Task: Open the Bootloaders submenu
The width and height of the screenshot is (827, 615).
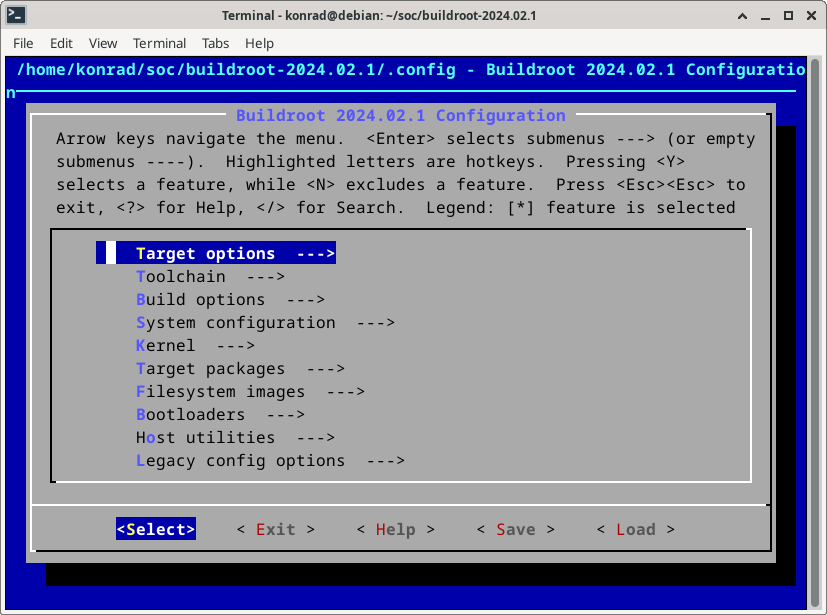Action: pyautogui.click(x=220, y=415)
